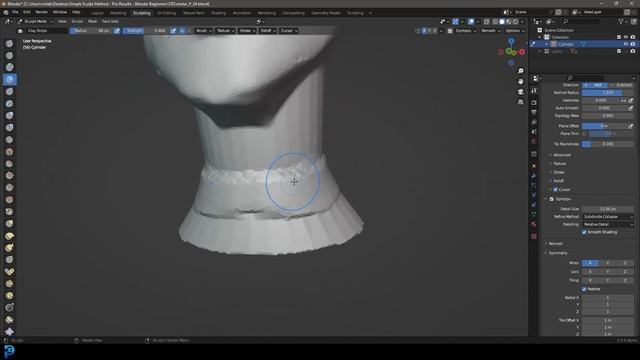This screenshot has height=360, width=640.
Task: Open the Remesh popover in header
Action: tap(490, 31)
